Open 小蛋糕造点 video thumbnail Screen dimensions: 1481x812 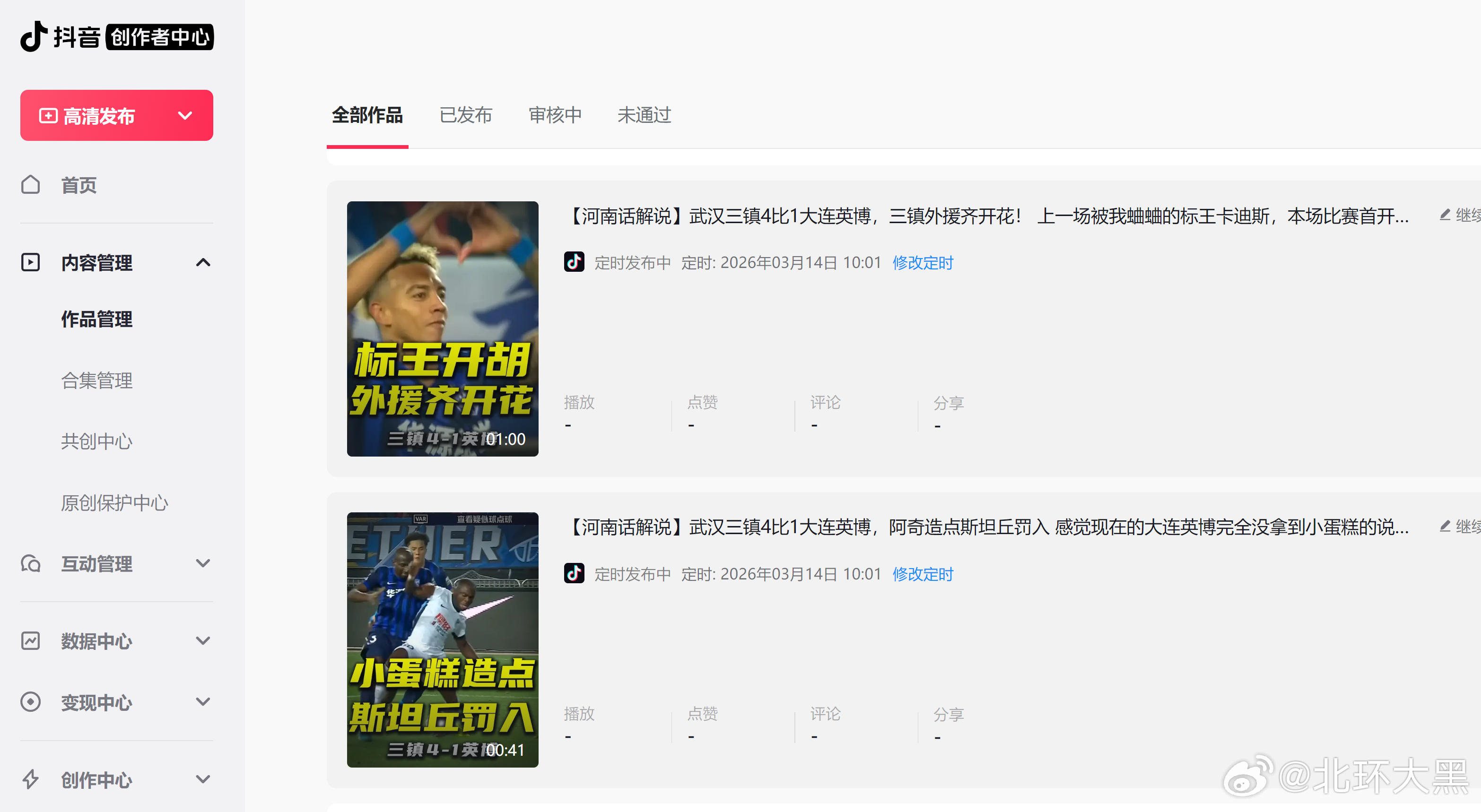(x=442, y=639)
